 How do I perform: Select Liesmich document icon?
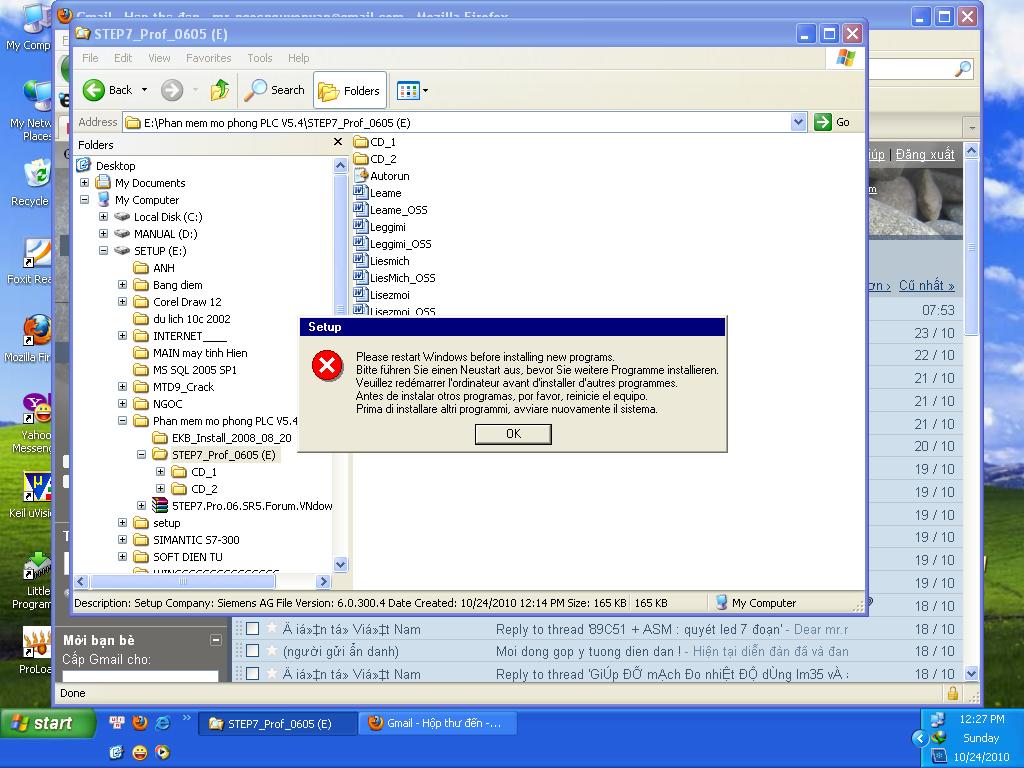click(x=360, y=260)
